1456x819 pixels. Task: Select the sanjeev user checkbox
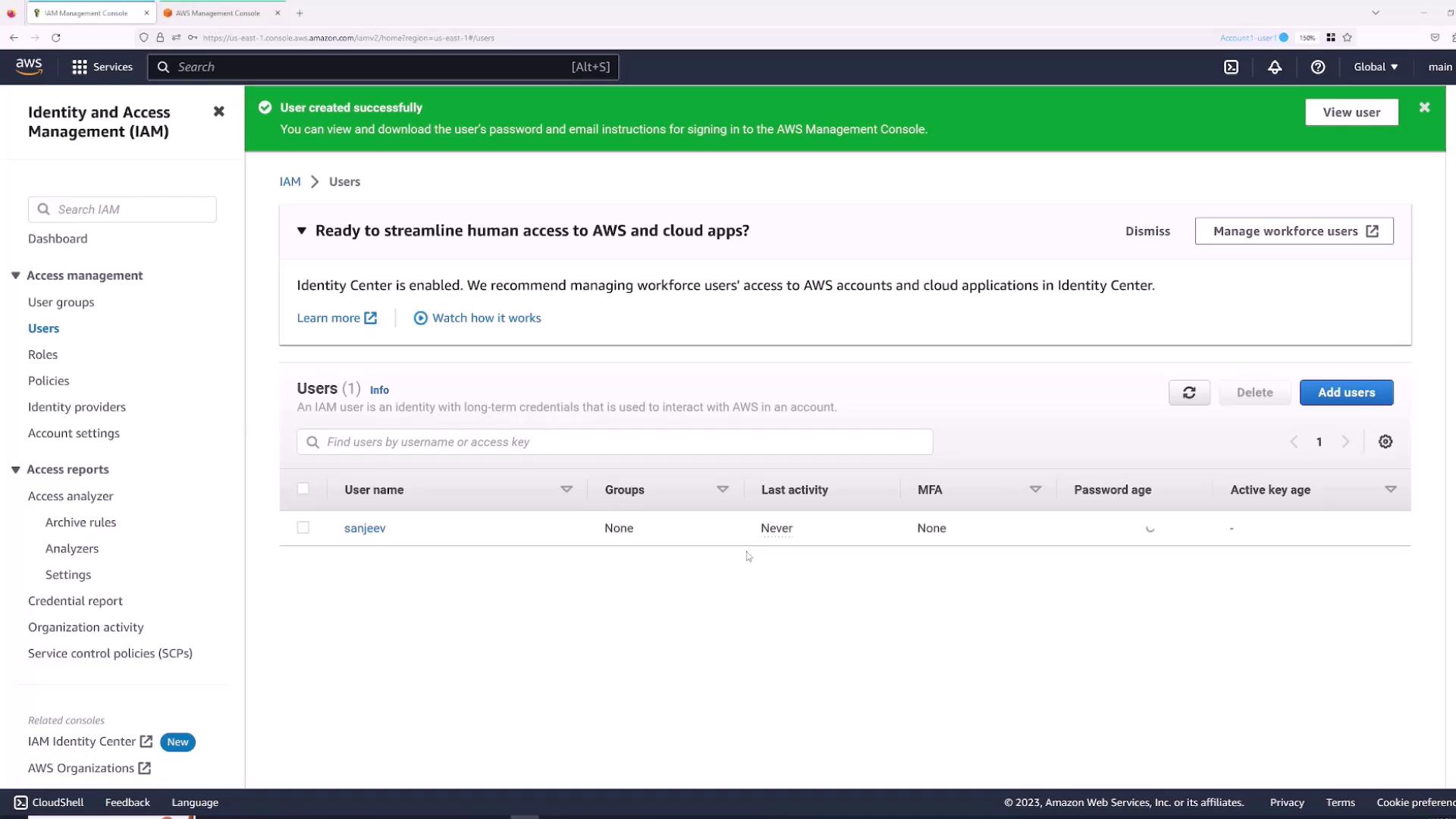click(303, 528)
